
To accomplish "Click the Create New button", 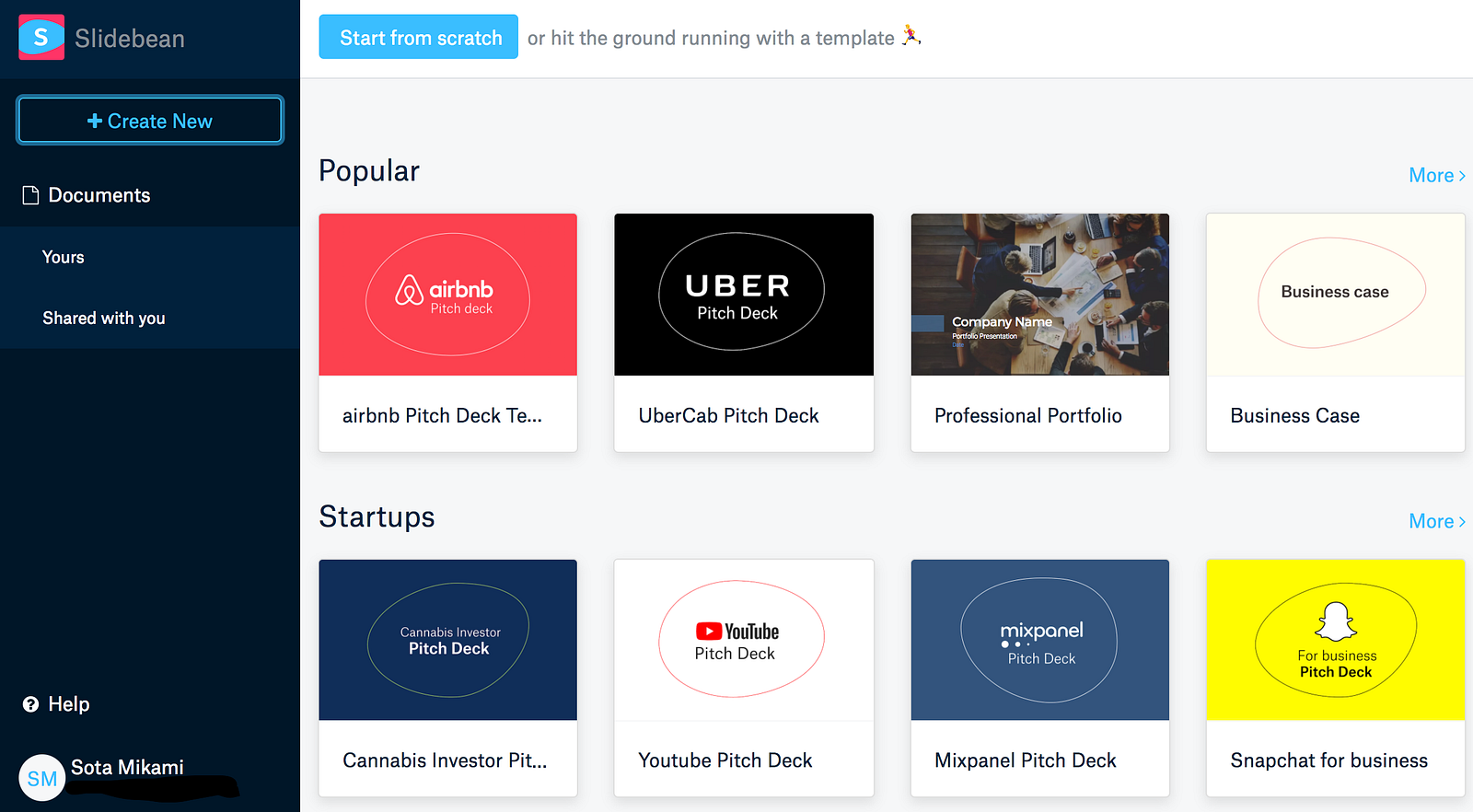I will point(150,121).
